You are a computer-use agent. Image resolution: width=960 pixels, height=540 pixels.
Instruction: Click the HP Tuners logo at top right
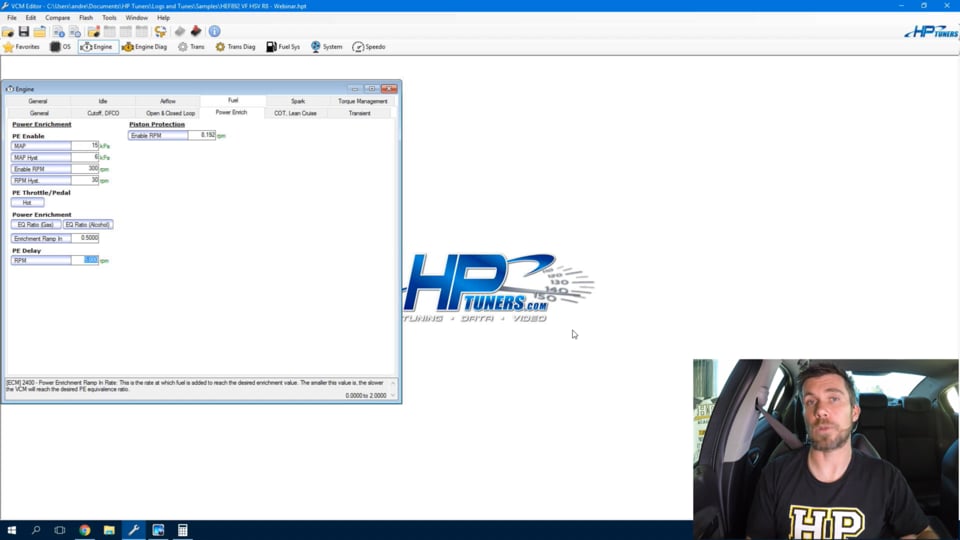click(x=931, y=31)
